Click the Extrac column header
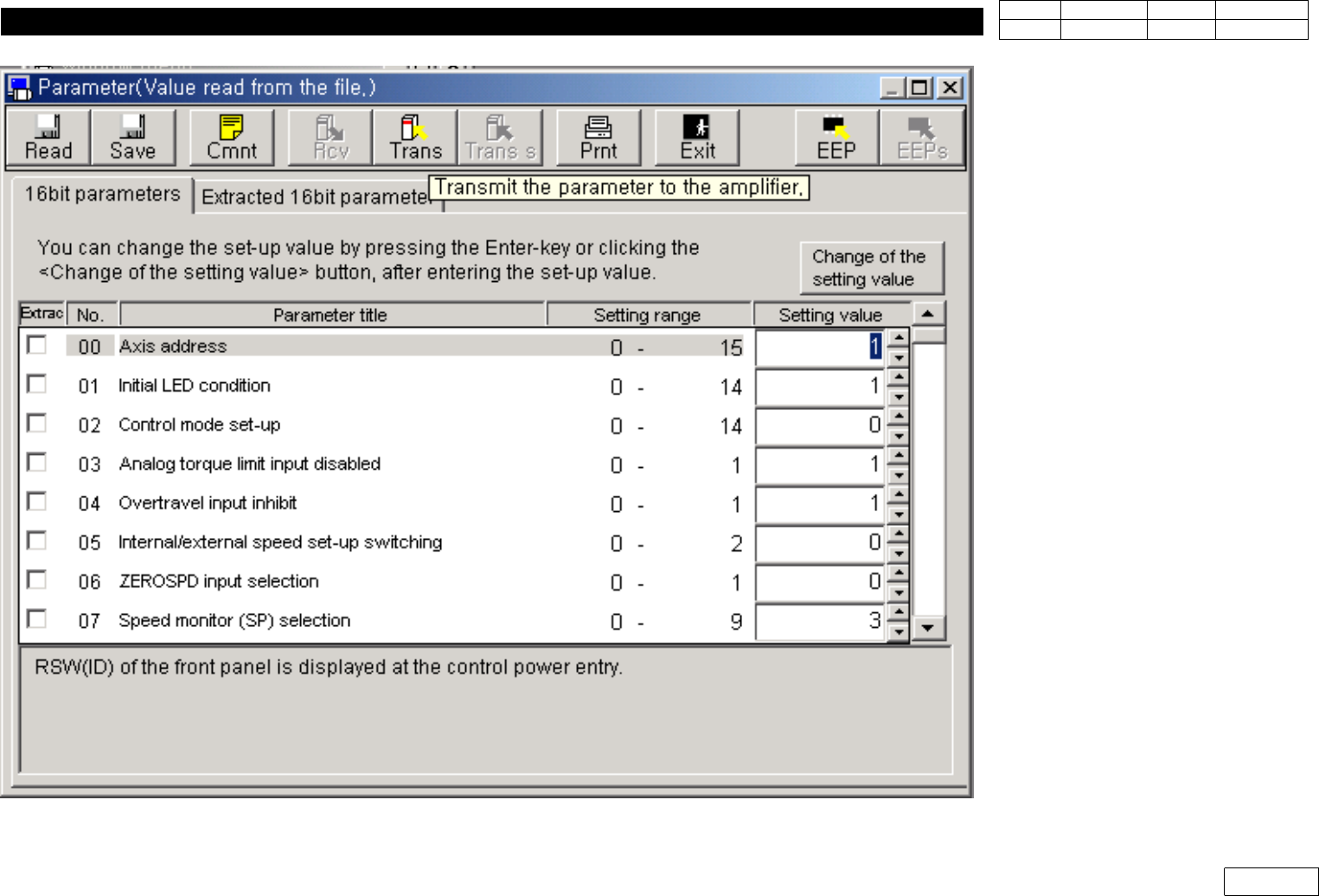This screenshot has width=1319, height=896. coord(42,313)
